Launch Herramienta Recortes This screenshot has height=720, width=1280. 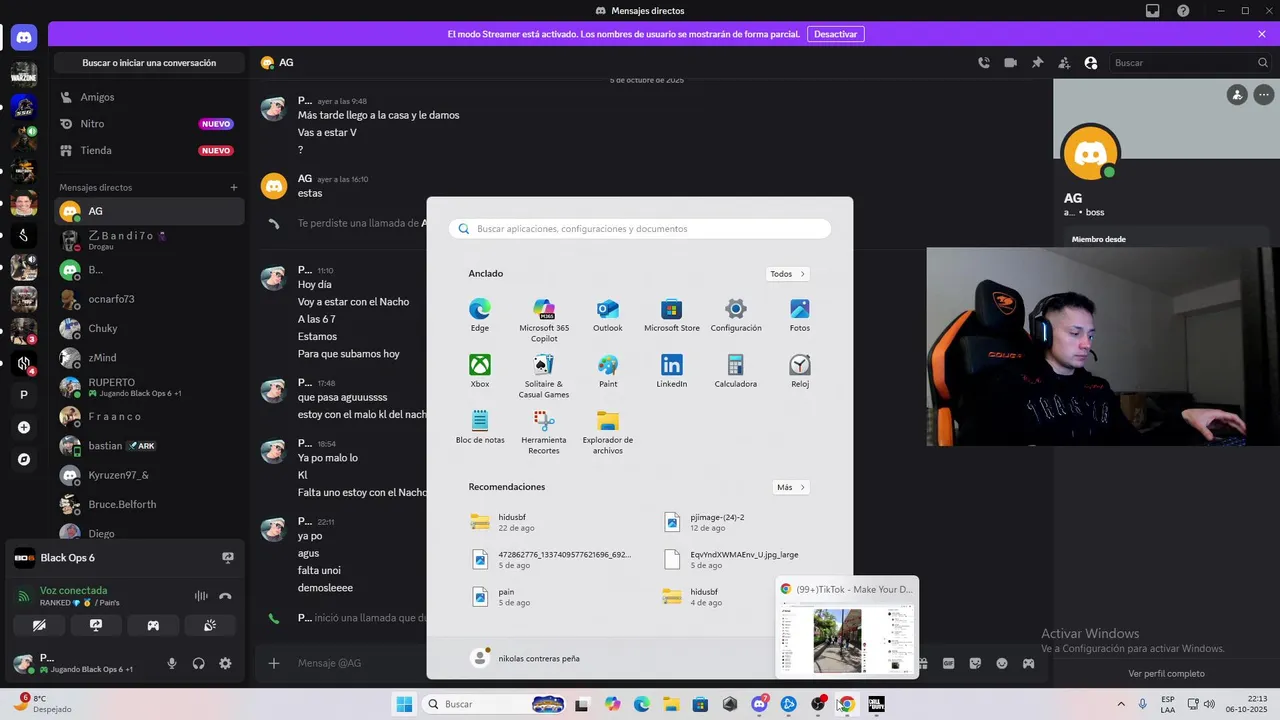(x=544, y=432)
